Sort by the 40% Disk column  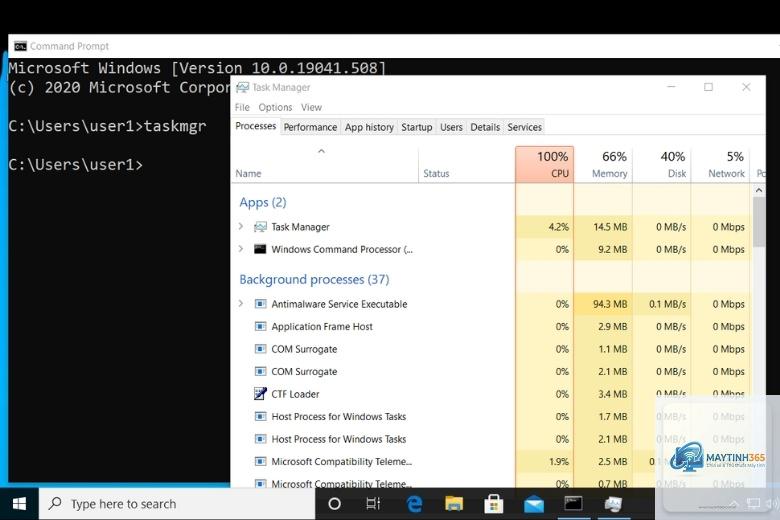point(662,164)
